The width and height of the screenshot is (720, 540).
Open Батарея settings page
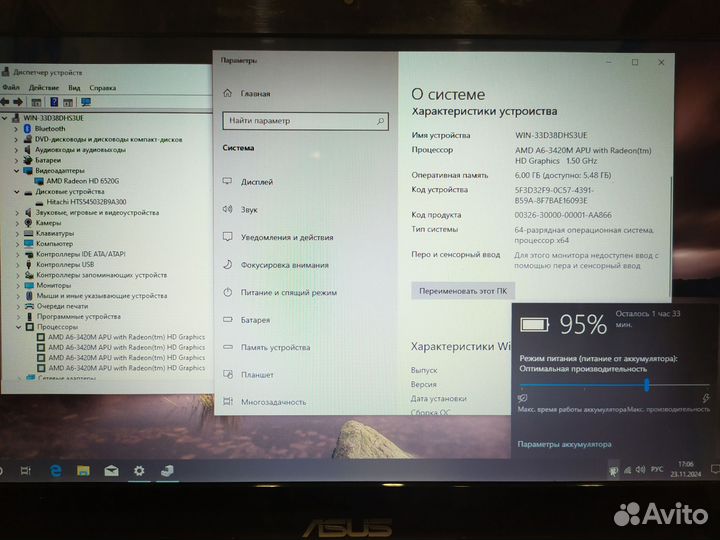point(255,320)
